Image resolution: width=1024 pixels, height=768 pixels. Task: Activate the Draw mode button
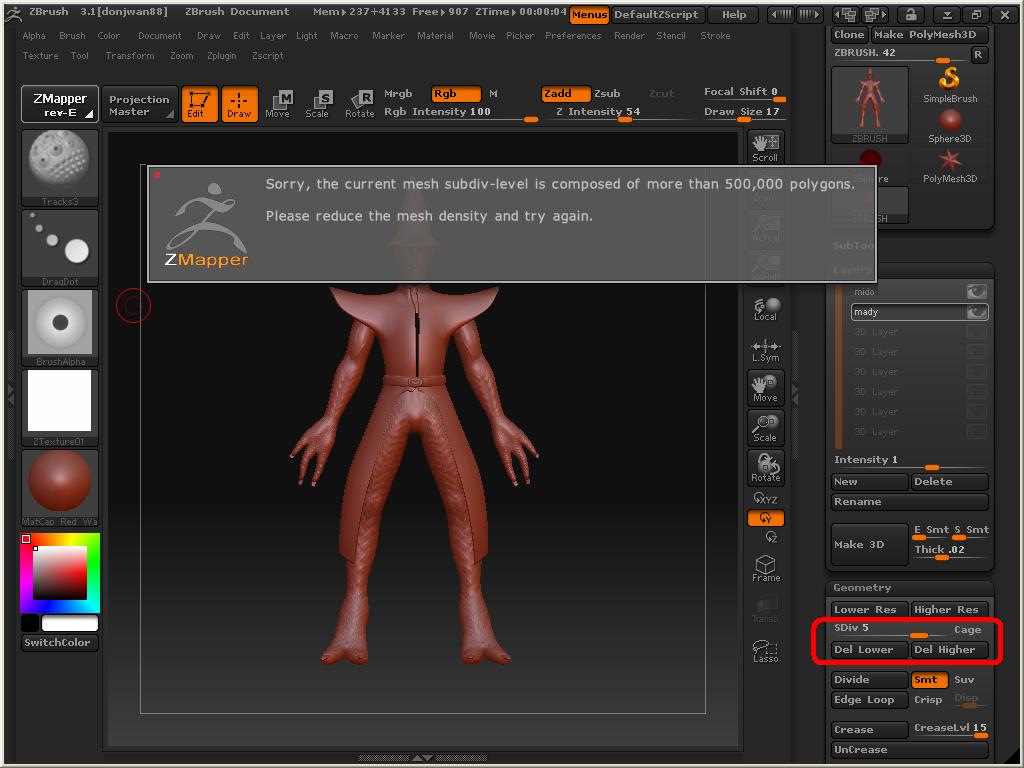[239, 104]
